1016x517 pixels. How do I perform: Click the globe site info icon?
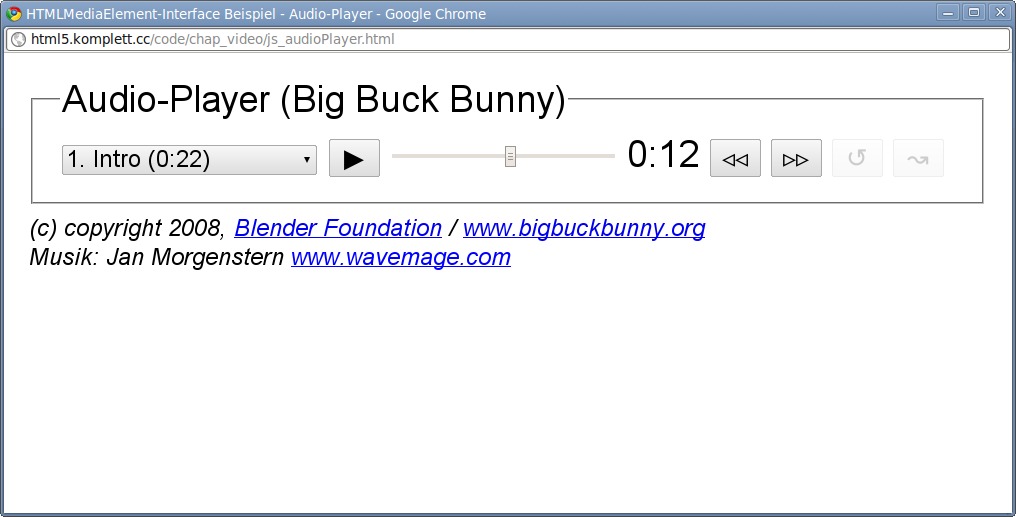point(18,40)
